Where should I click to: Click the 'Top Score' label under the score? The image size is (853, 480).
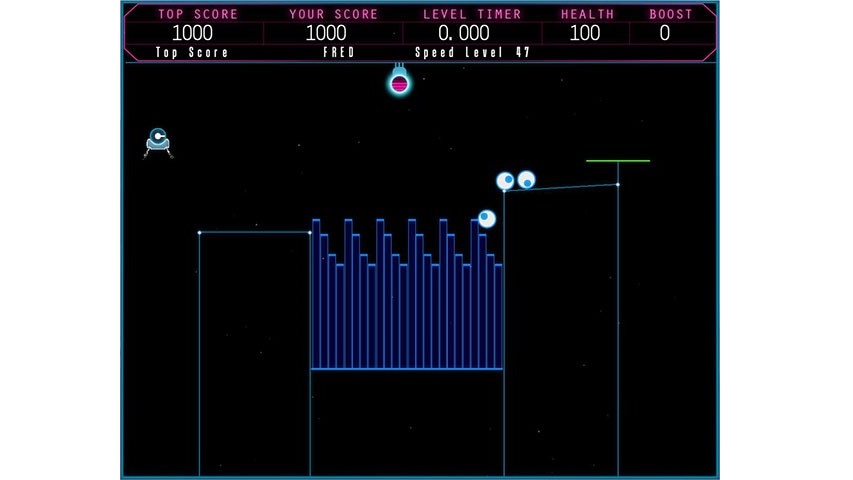191,52
